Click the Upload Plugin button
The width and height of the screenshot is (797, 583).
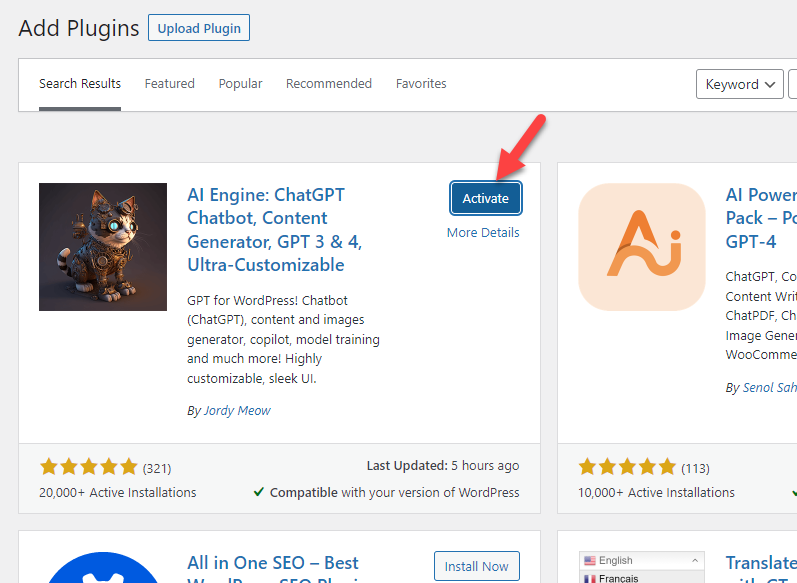199,28
